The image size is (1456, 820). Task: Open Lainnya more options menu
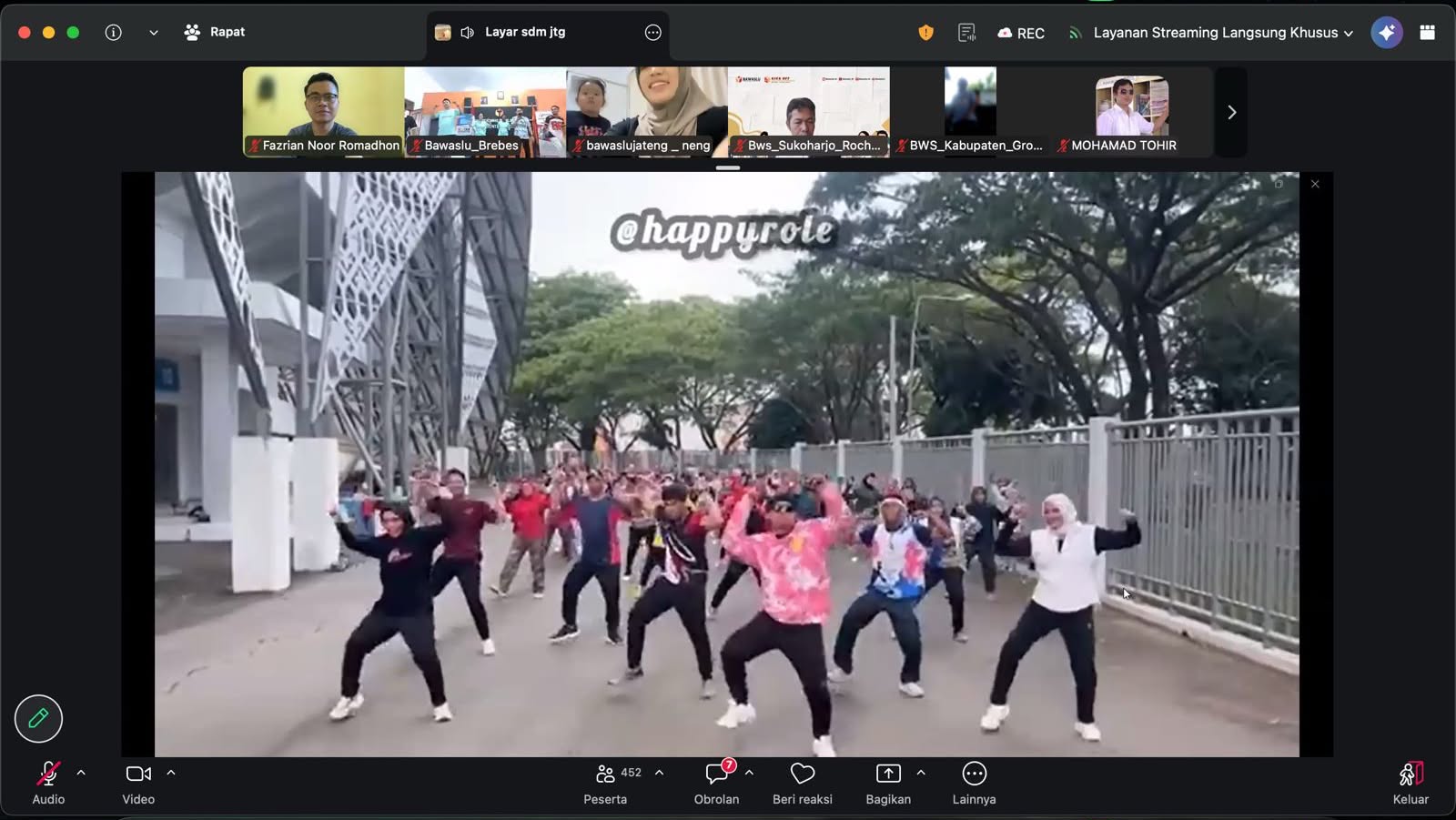coord(974,783)
